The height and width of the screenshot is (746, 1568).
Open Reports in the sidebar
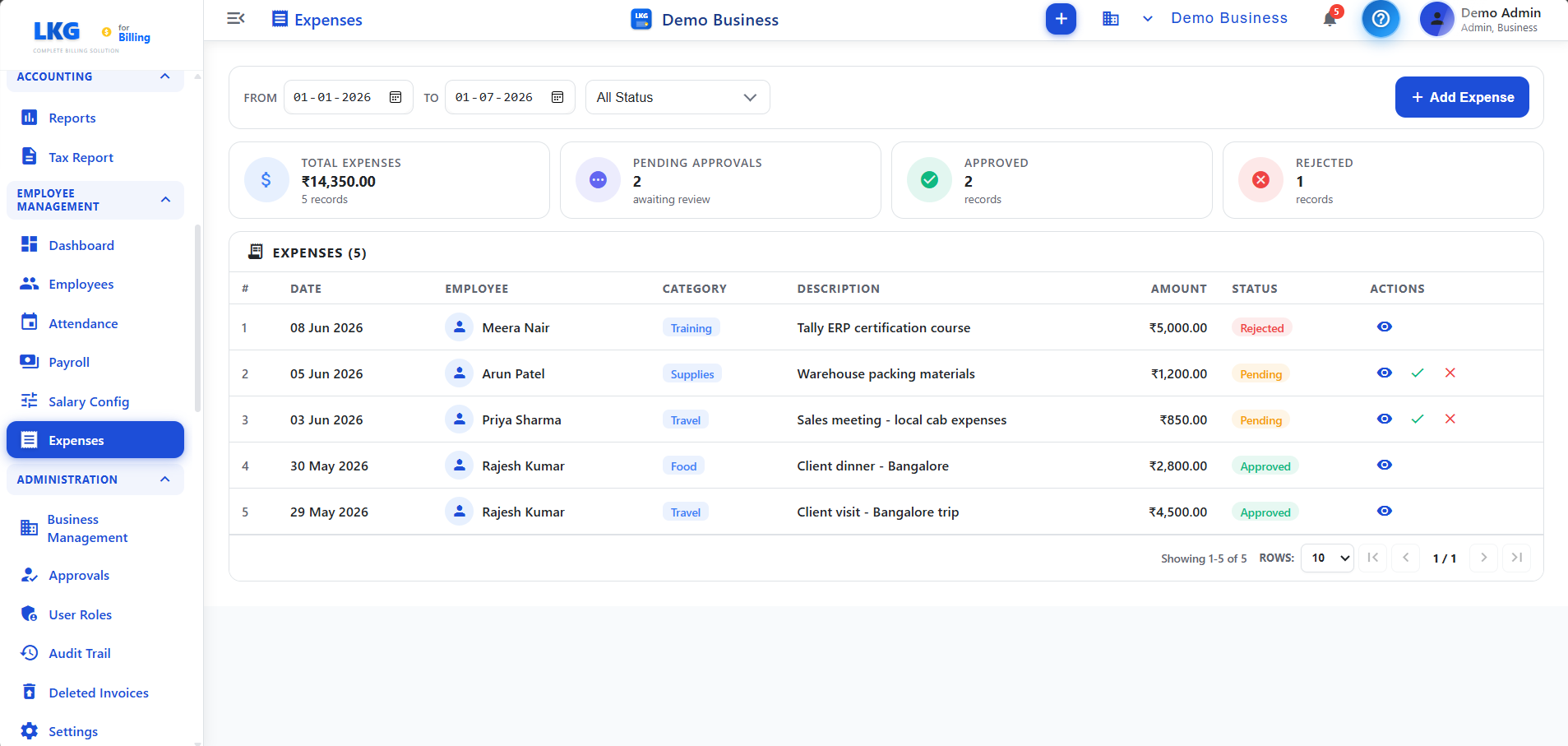click(x=95, y=118)
